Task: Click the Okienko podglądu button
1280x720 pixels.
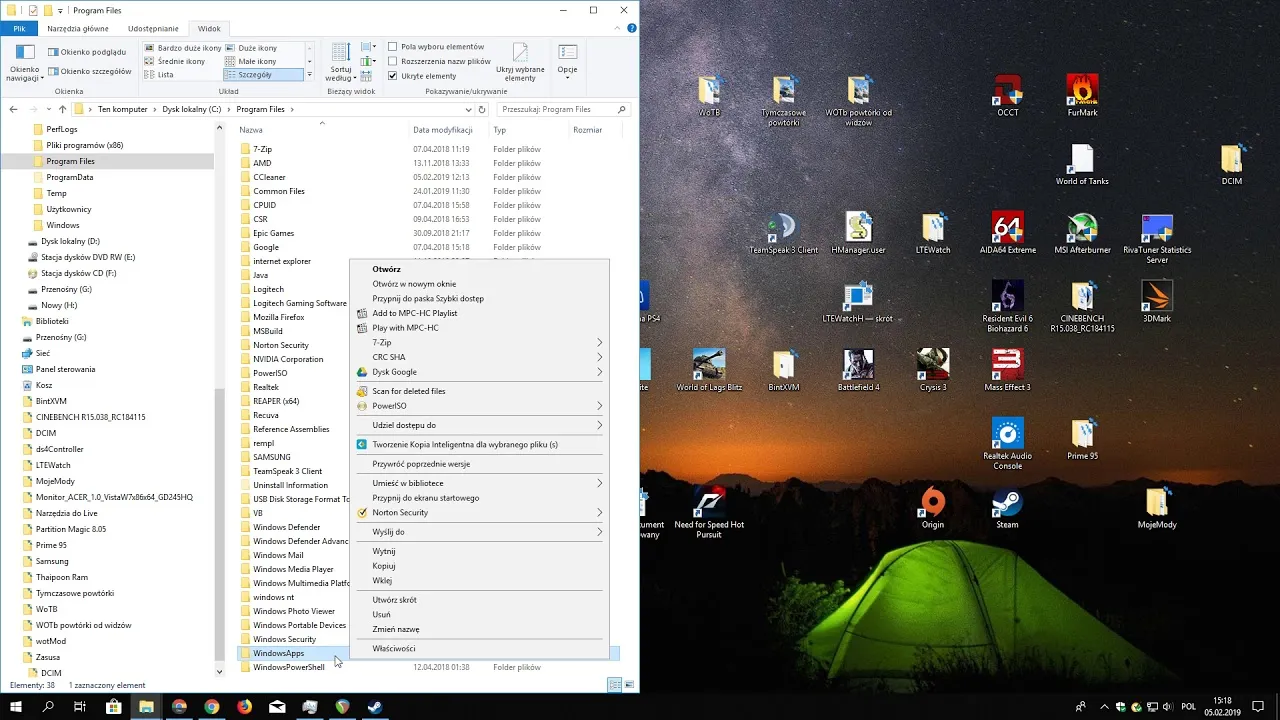Action: [84, 52]
